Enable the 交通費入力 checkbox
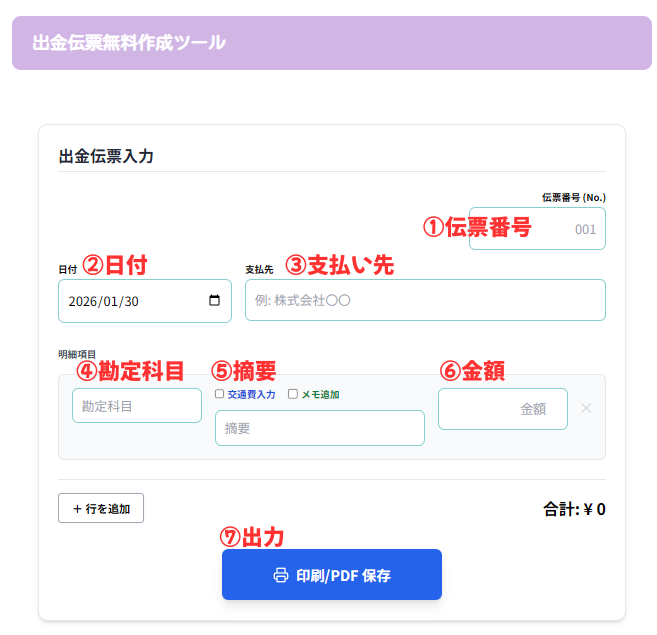Viewport: 657px width, 635px height. (220, 394)
